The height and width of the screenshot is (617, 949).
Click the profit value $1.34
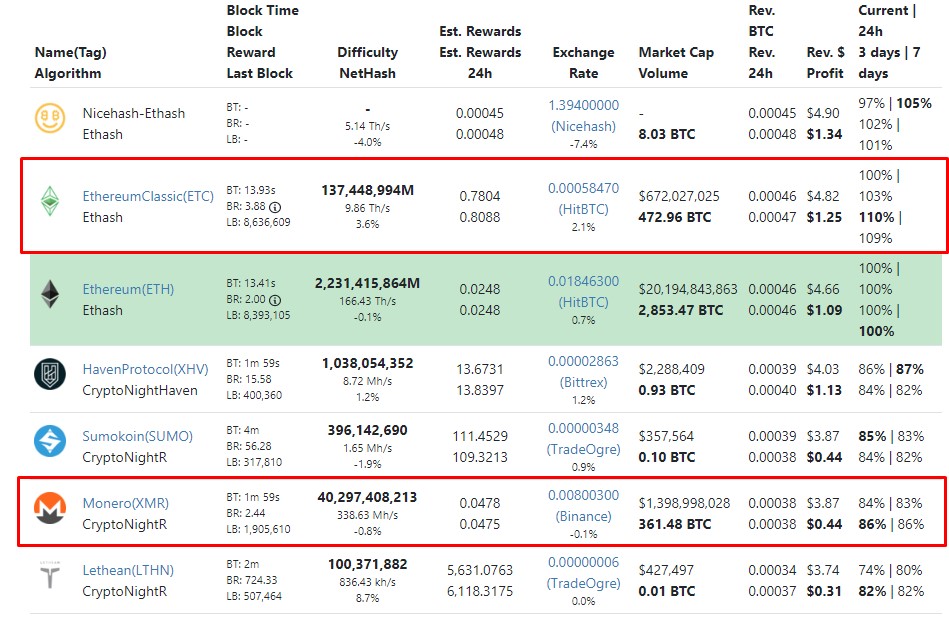pyautogui.click(x=824, y=134)
